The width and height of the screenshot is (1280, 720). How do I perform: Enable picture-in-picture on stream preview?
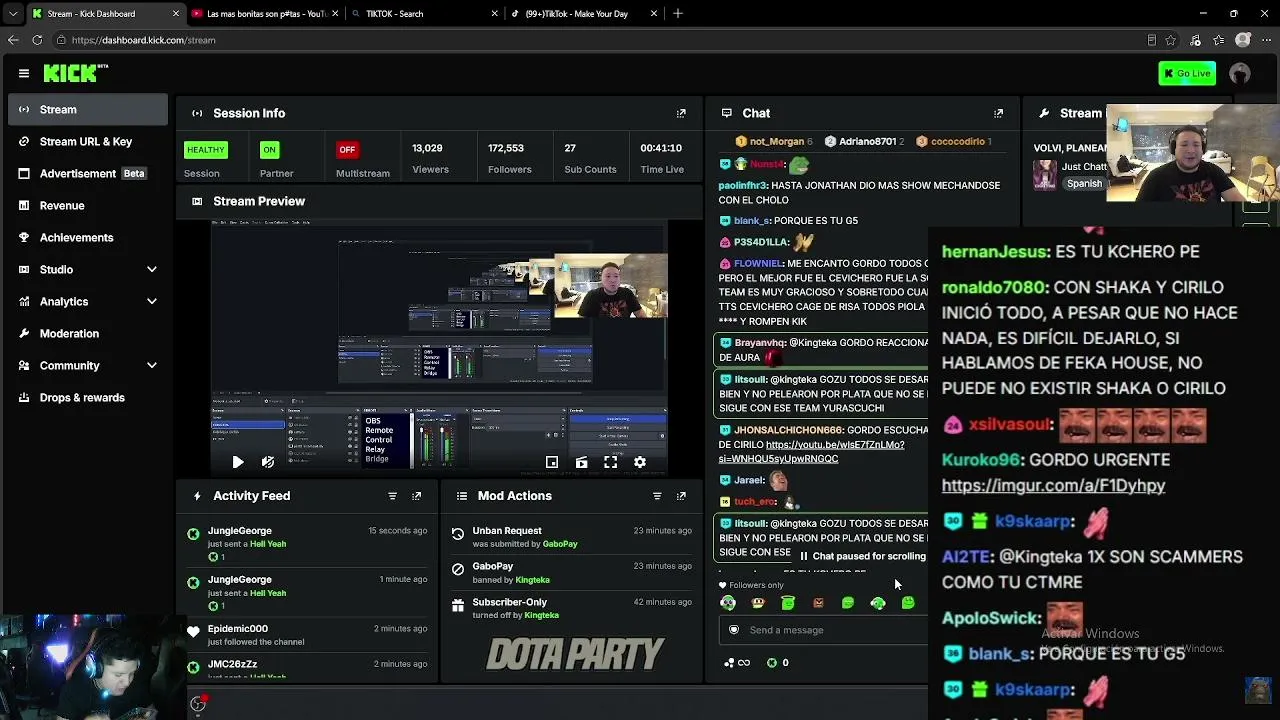552,462
